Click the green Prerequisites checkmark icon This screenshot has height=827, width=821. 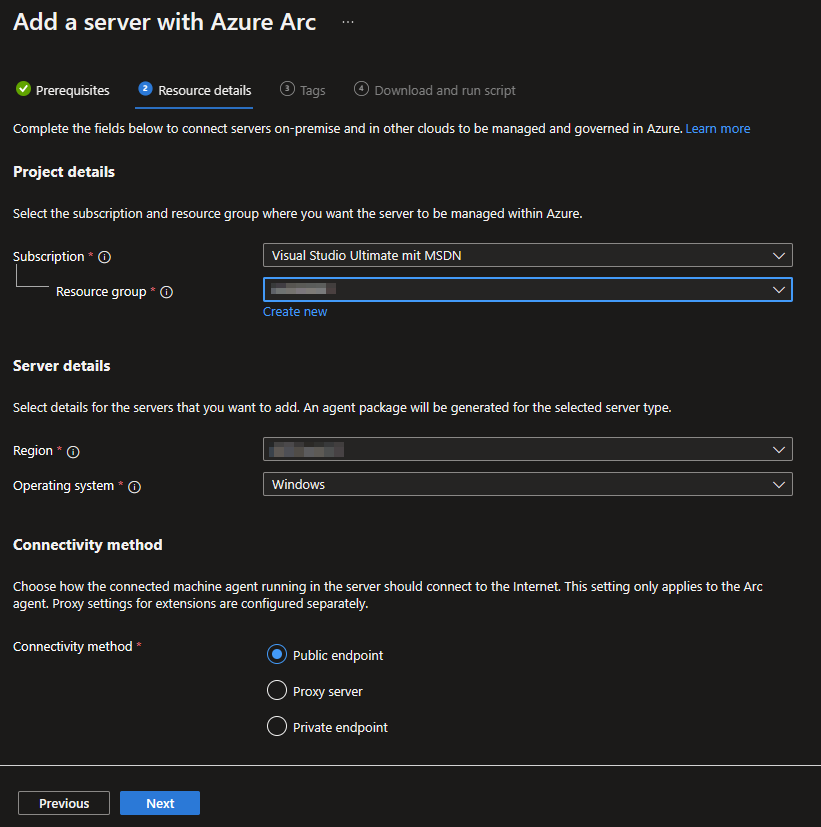23,89
